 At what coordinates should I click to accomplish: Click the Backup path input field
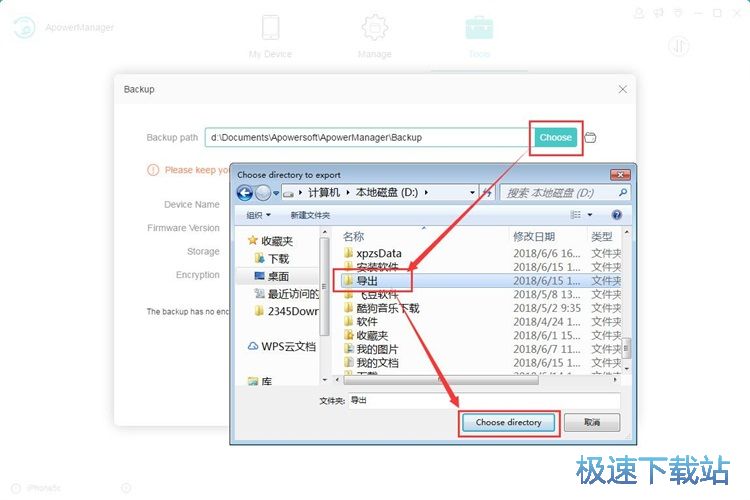(369, 137)
